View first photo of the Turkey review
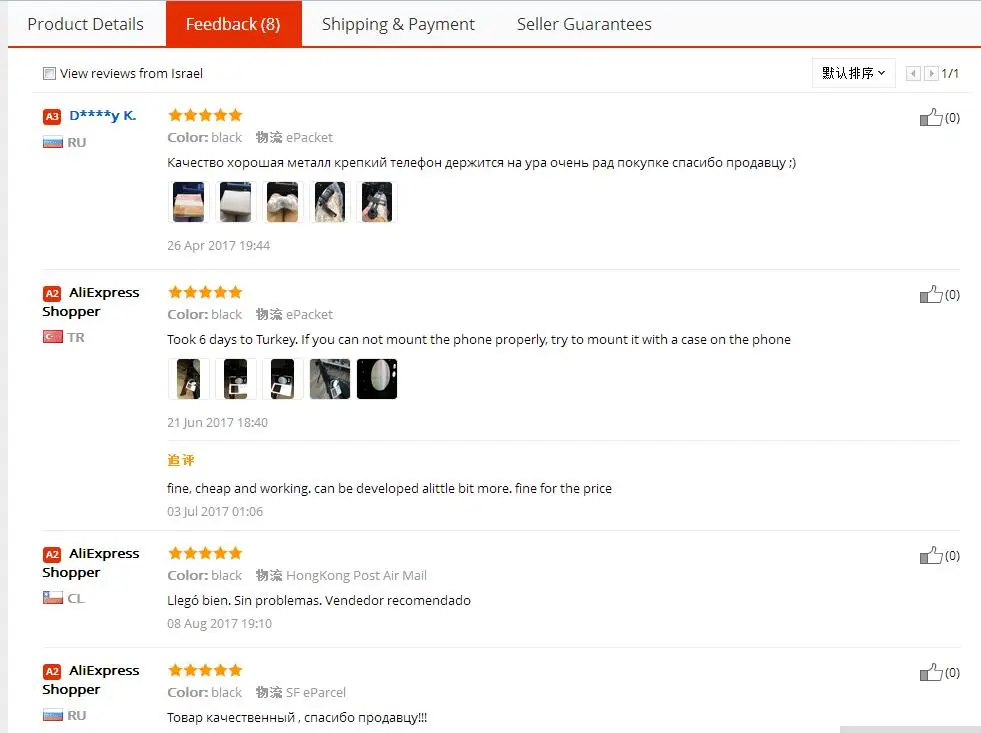This screenshot has width=981, height=733. click(x=188, y=379)
